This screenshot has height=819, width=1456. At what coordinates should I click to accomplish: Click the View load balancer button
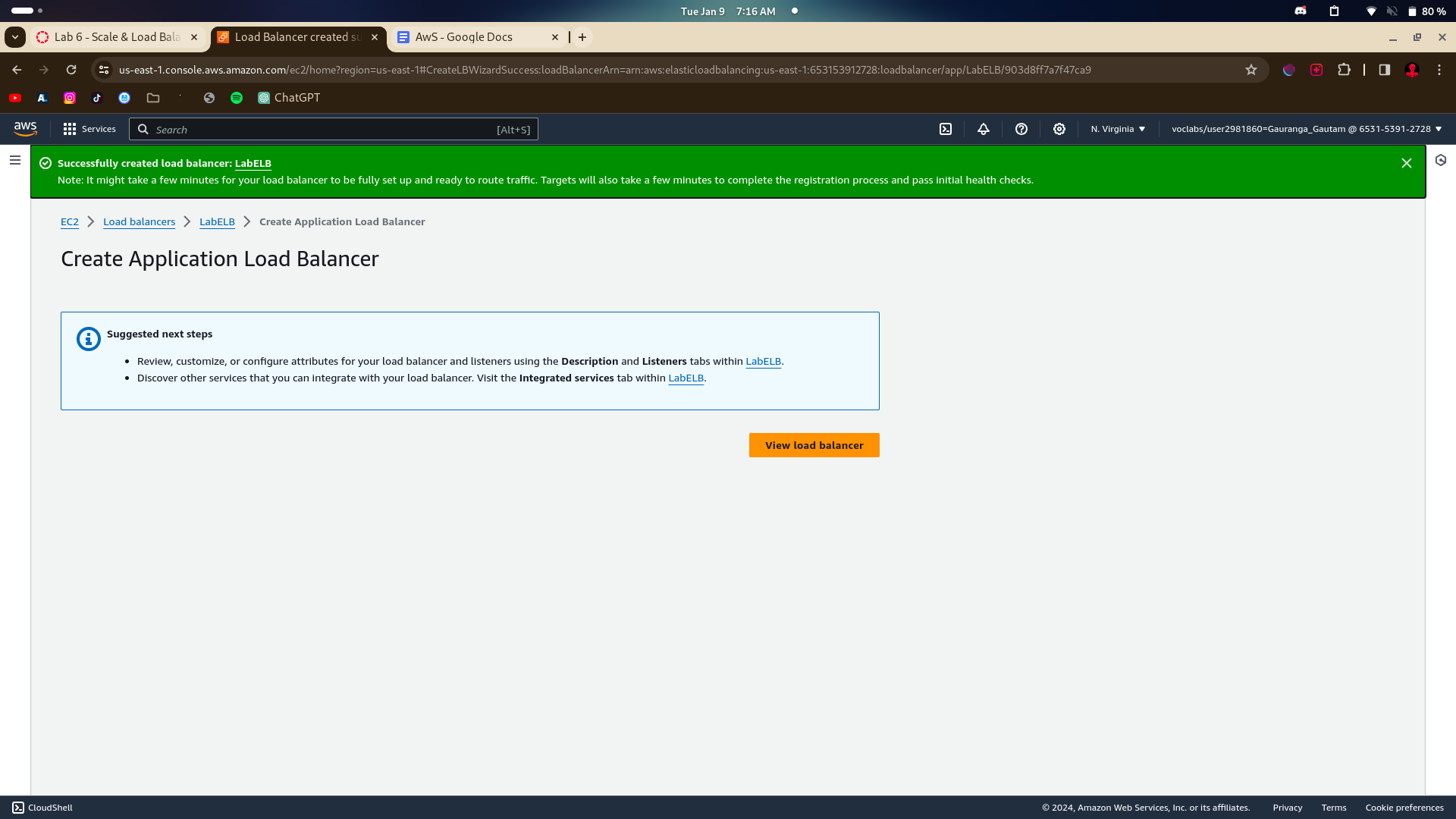[814, 445]
